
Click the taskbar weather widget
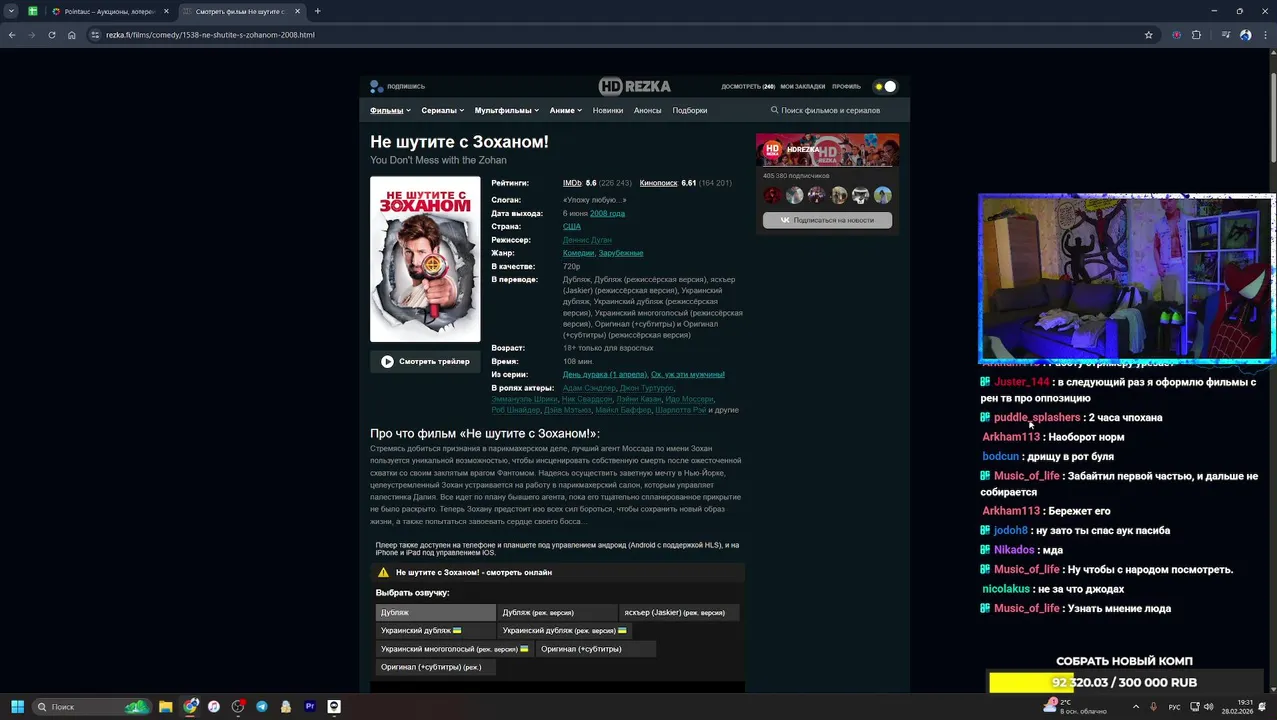click(1075, 707)
